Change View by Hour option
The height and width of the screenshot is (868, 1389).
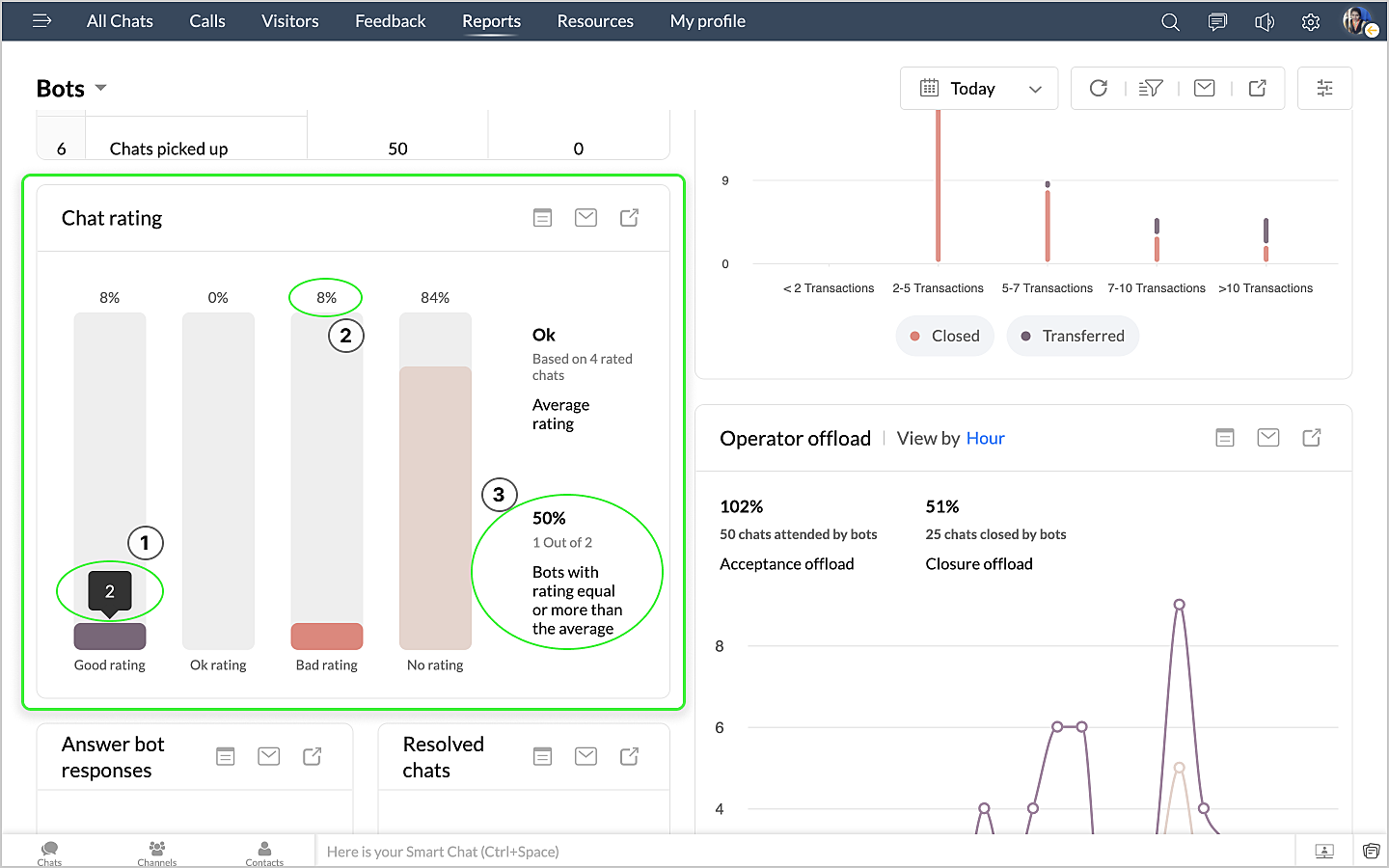[x=985, y=439]
